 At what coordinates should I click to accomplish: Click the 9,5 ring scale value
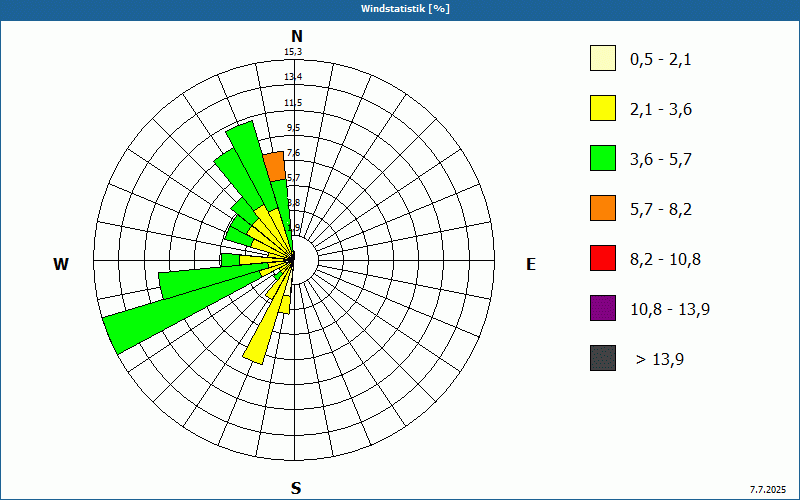[294, 128]
